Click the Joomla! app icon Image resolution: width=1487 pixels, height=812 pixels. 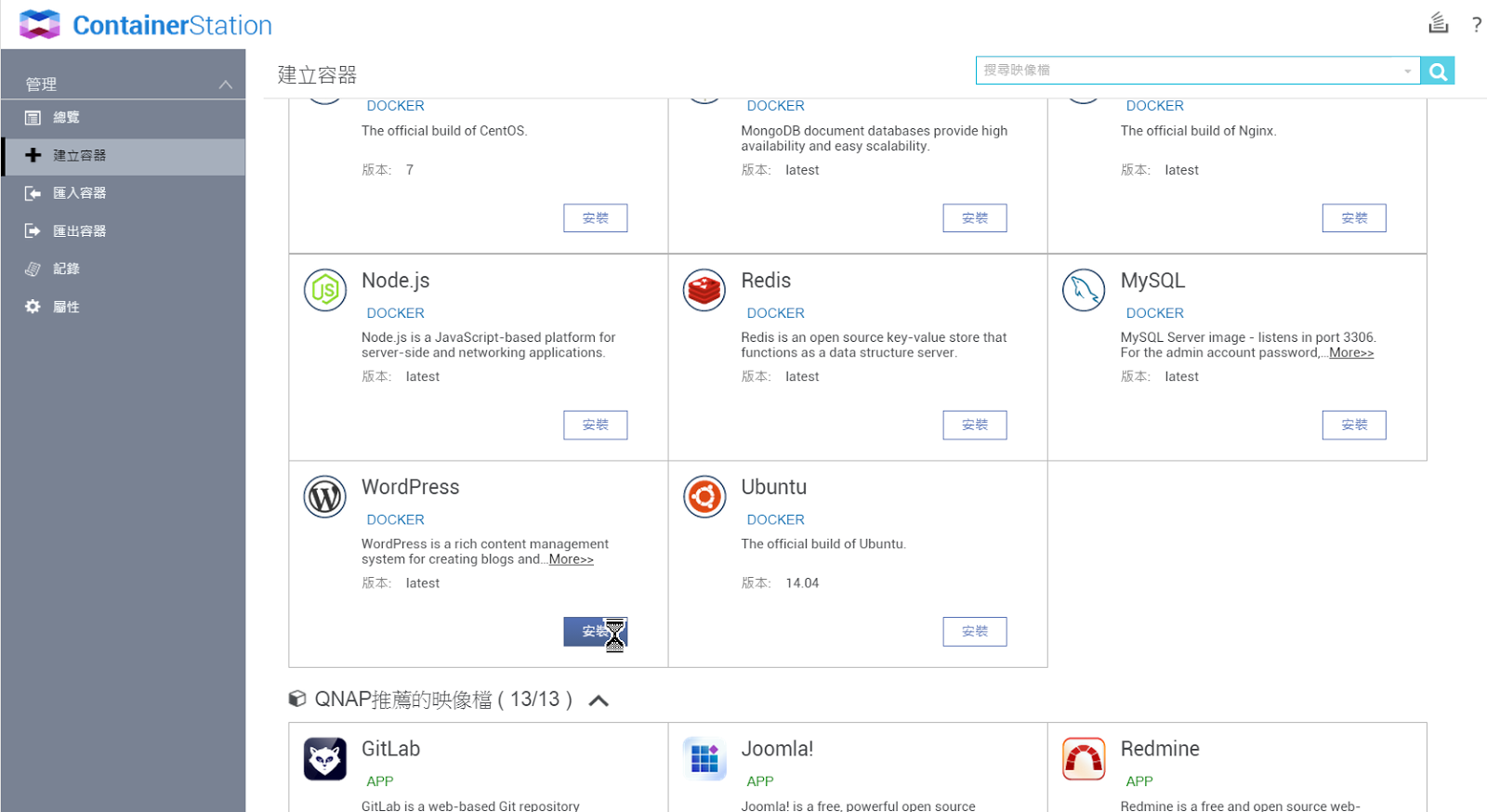pos(704,759)
